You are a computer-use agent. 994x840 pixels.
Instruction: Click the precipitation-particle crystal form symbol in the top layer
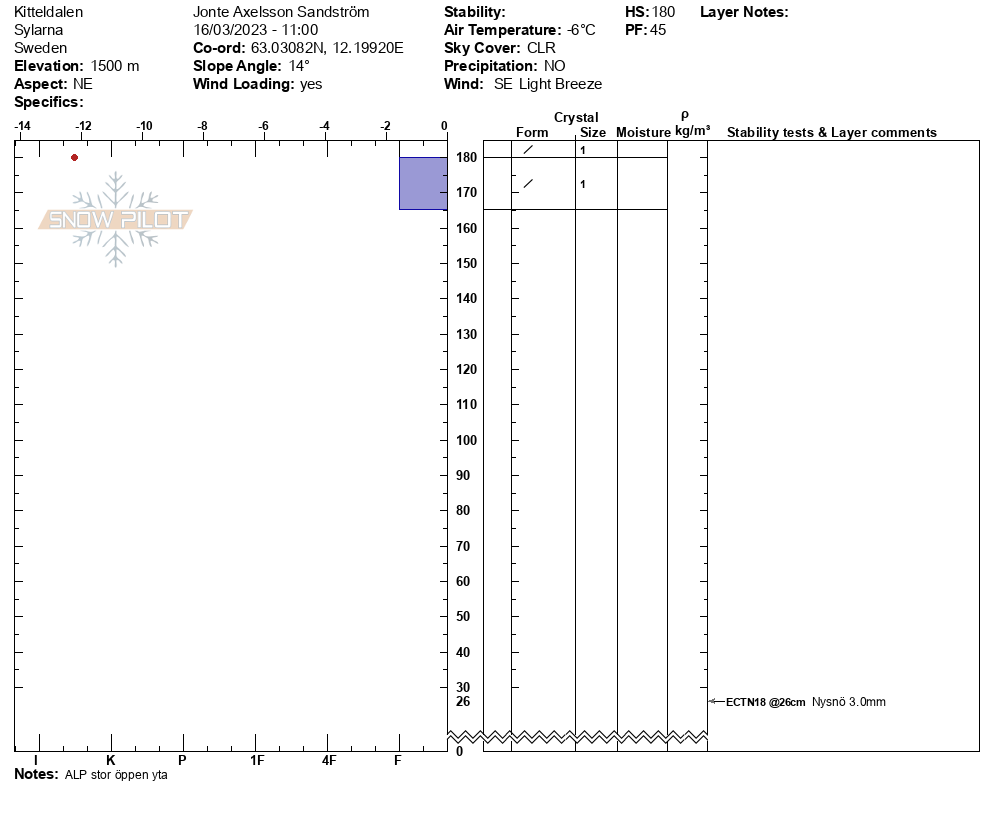pos(528,150)
